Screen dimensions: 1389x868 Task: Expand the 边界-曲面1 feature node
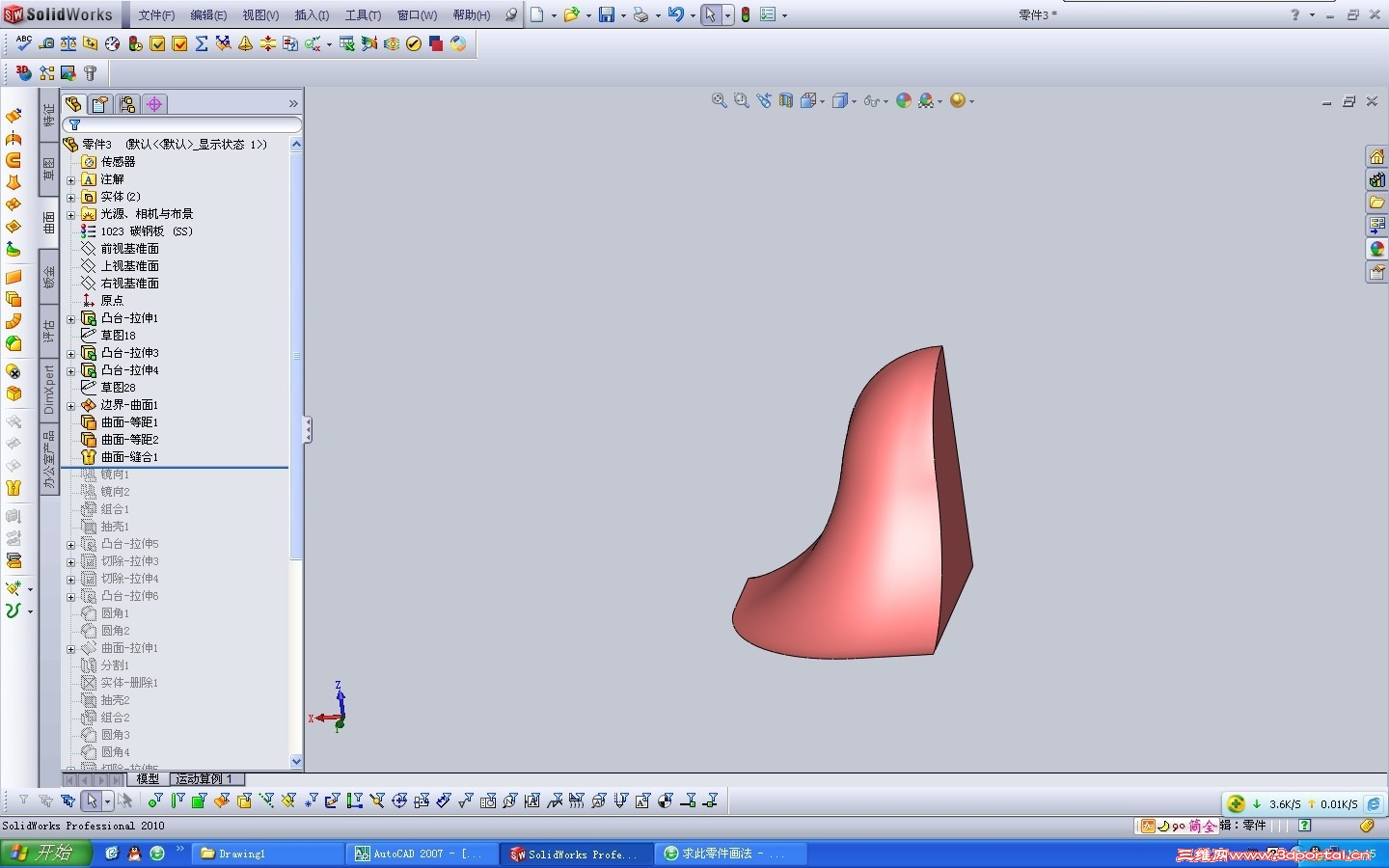tap(70, 405)
